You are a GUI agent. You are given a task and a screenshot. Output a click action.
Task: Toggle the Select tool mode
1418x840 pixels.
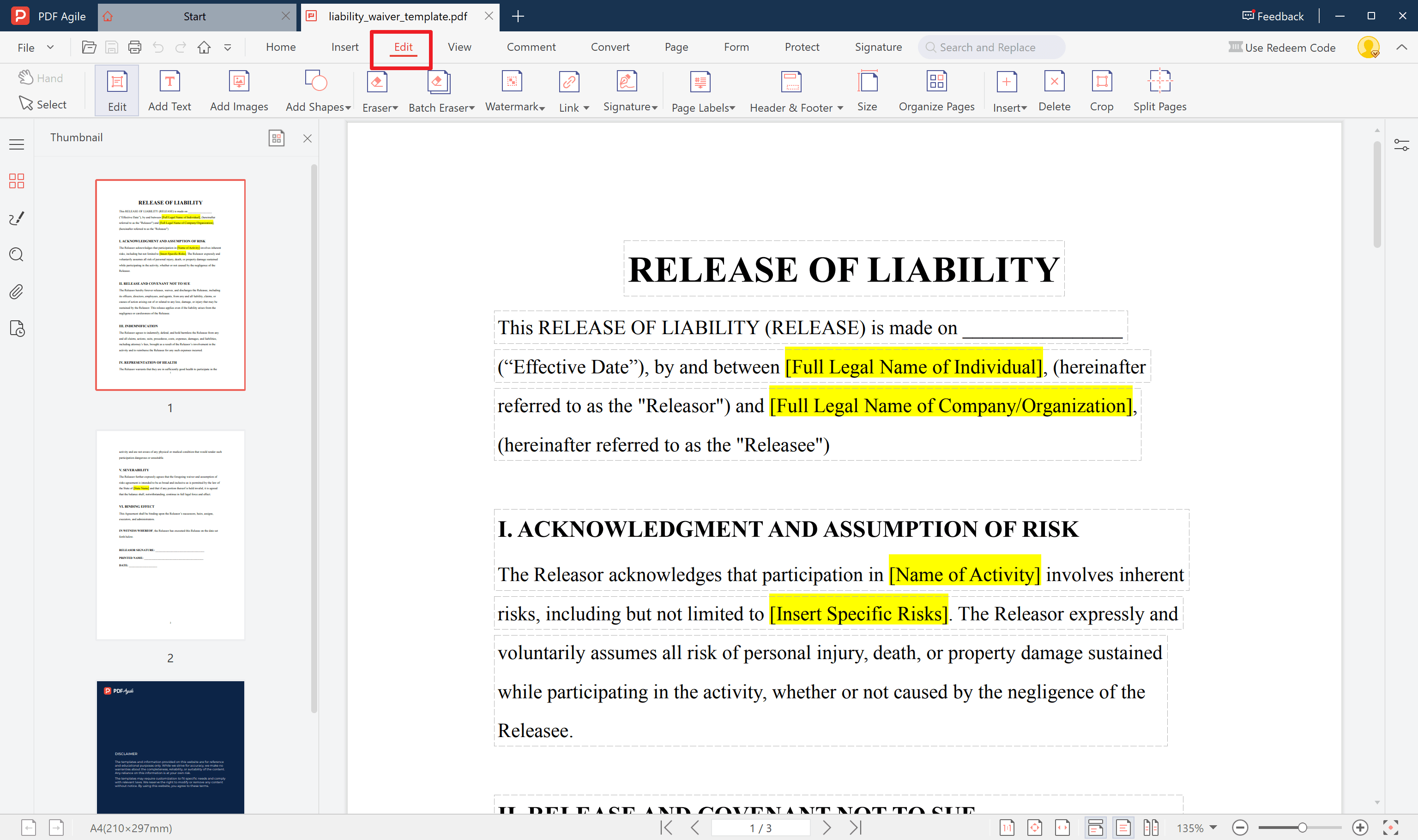pyautogui.click(x=42, y=104)
